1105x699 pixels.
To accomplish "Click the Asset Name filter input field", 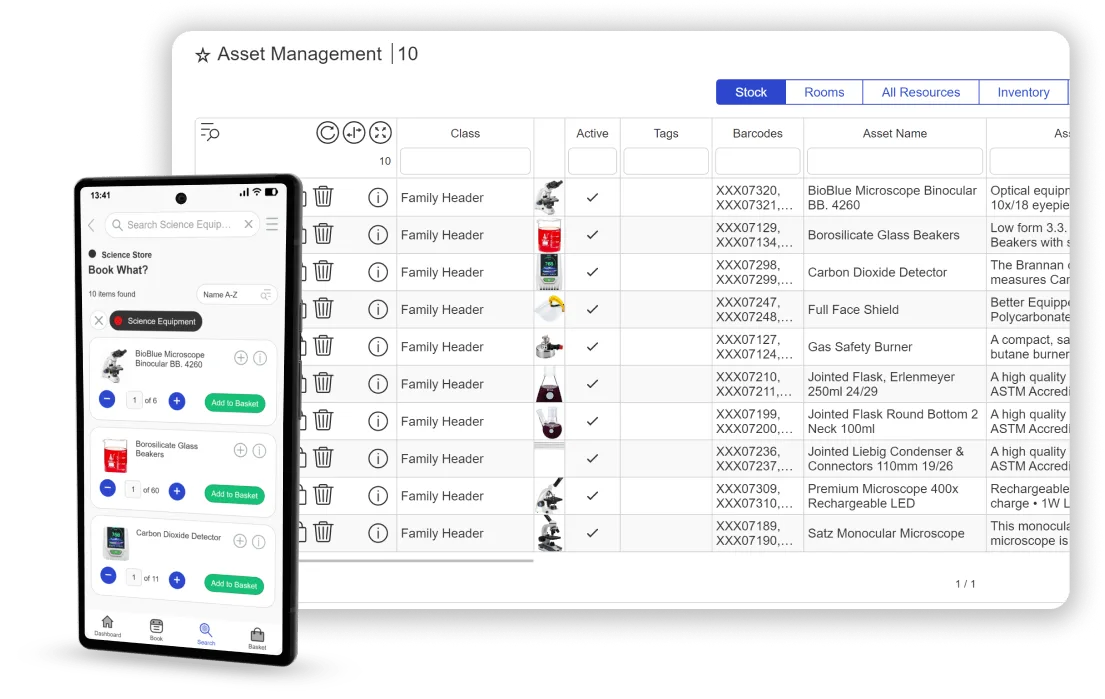I will [894, 161].
